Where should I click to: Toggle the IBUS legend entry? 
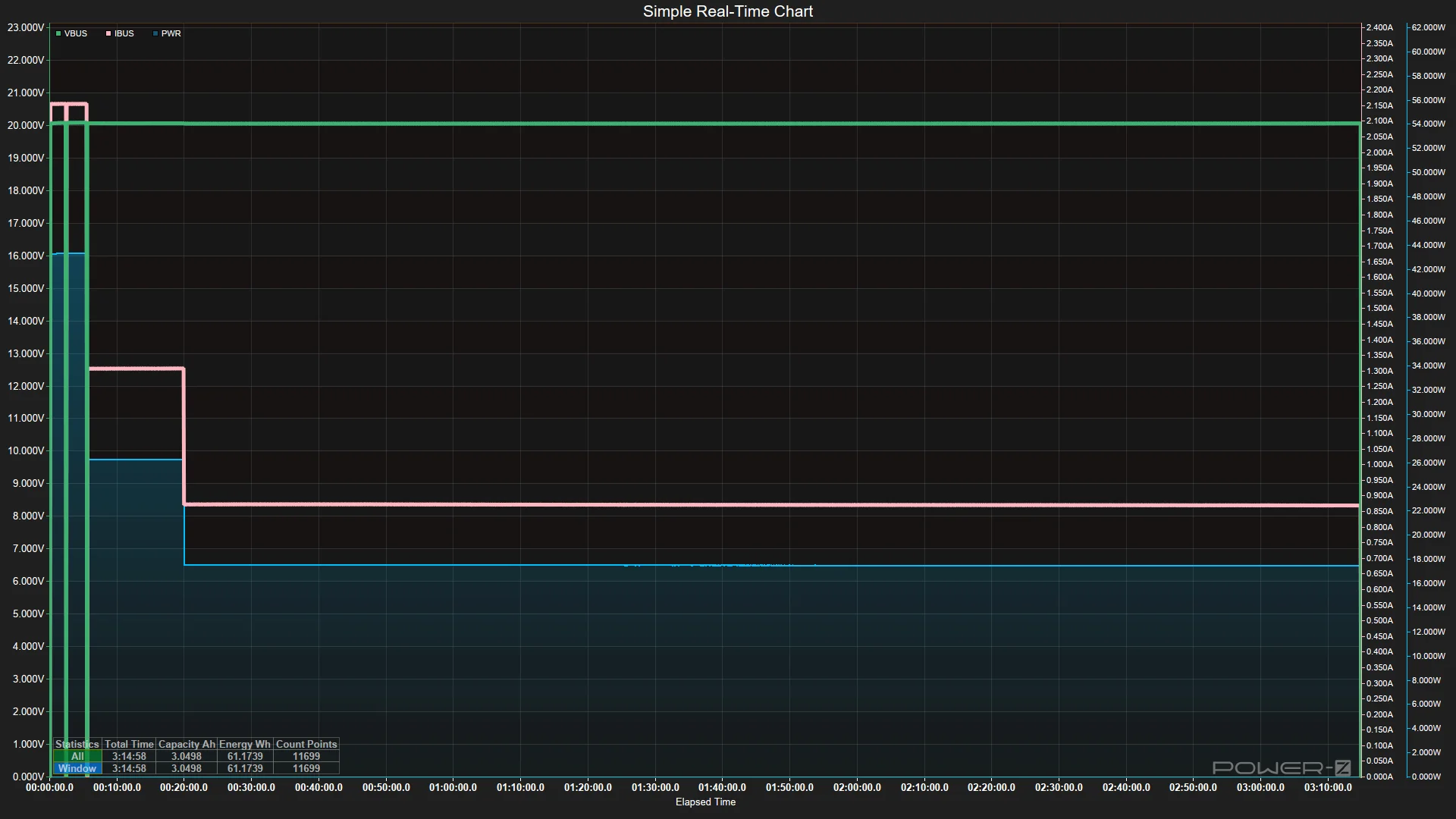pos(120,33)
